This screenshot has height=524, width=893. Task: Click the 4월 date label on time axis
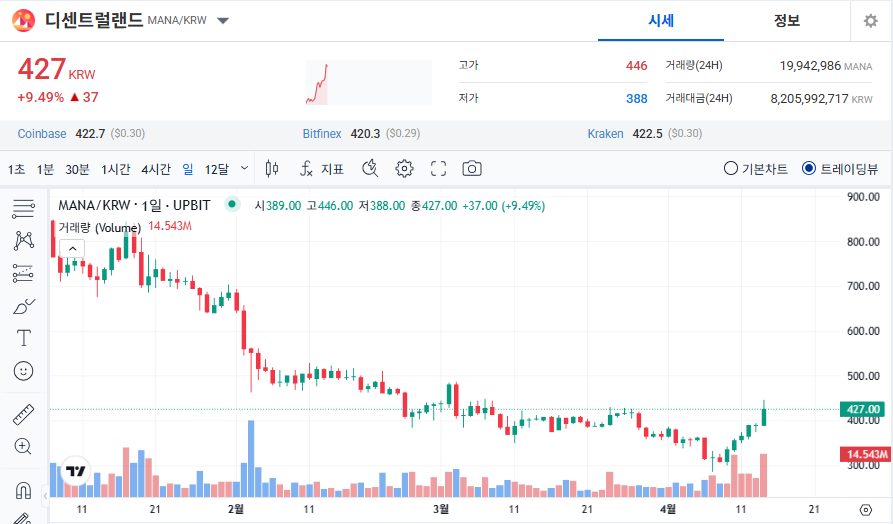pyautogui.click(x=667, y=509)
